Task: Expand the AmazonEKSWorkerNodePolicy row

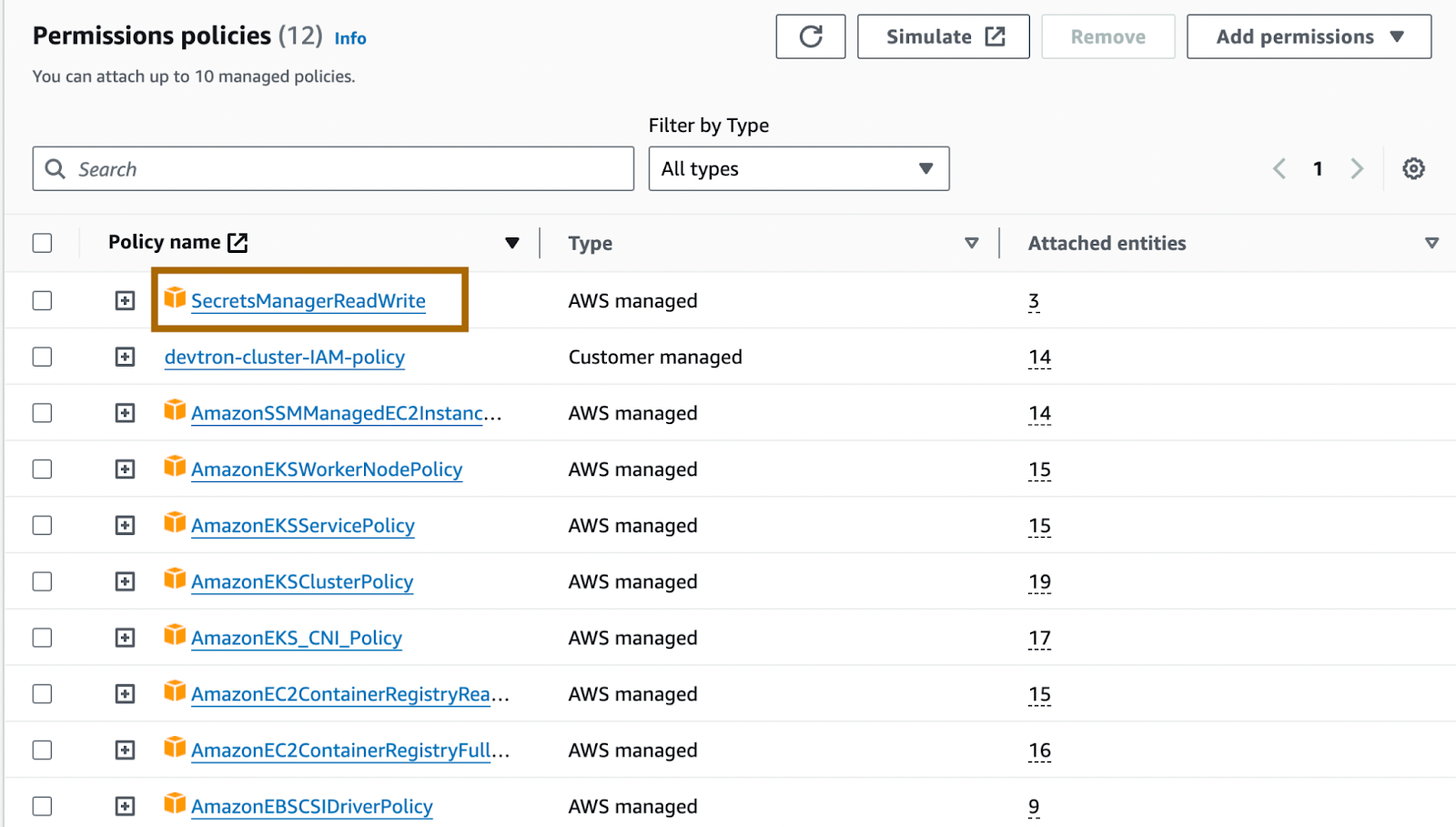Action: [125, 469]
